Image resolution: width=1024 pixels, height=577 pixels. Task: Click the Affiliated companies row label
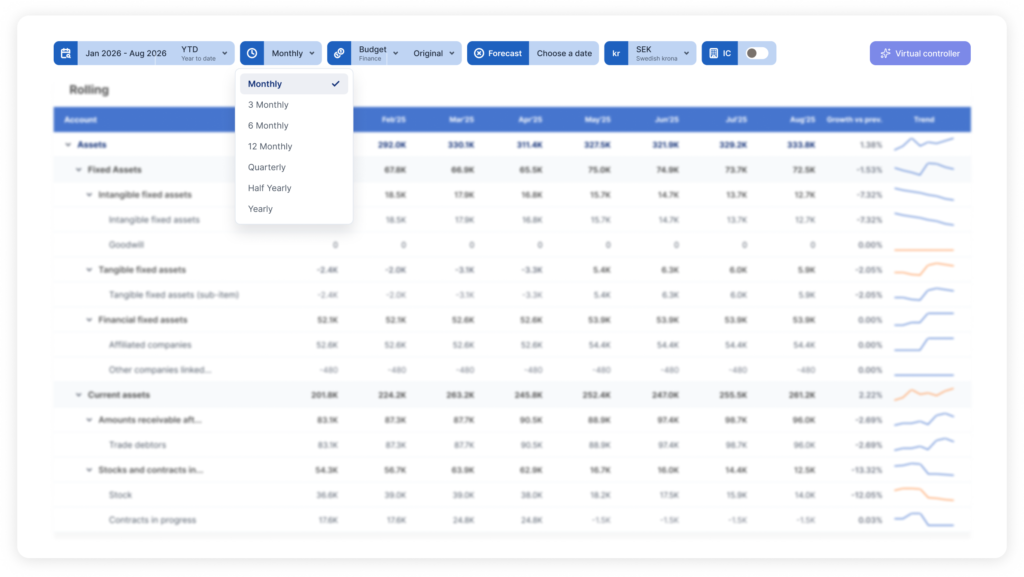pos(150,345)
